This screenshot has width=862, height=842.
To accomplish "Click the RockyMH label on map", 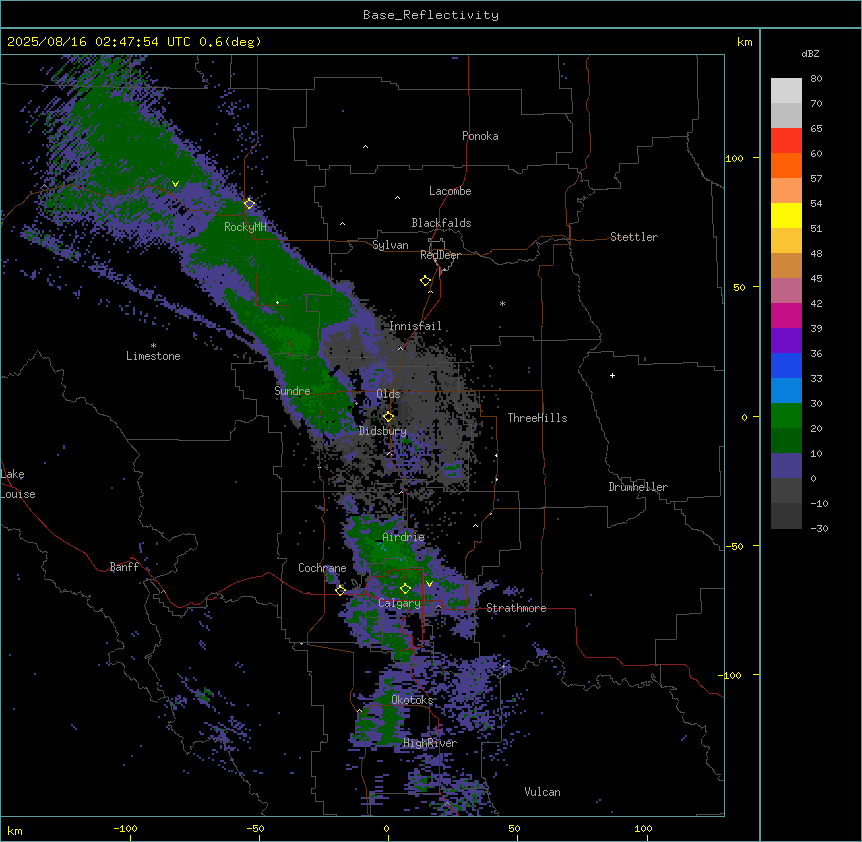I will pyautogui.click(x=245, y=226).
